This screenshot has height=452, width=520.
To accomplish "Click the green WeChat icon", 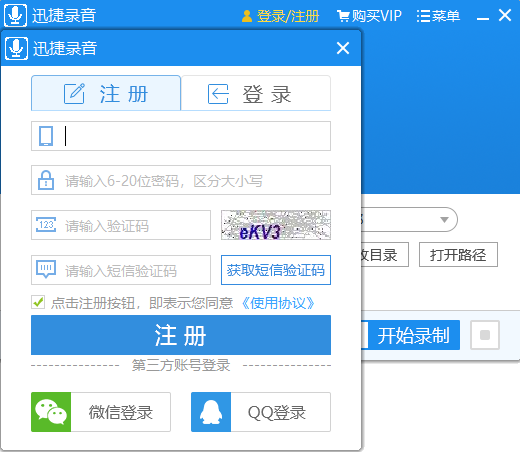I will [51, 412].
